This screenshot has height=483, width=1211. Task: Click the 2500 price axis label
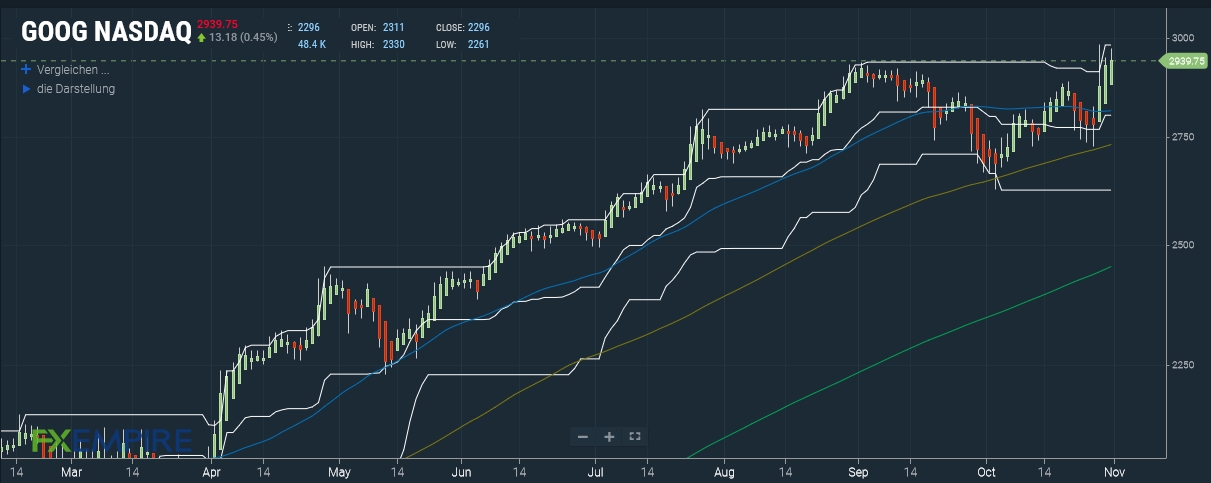(x=1182, y=245)
